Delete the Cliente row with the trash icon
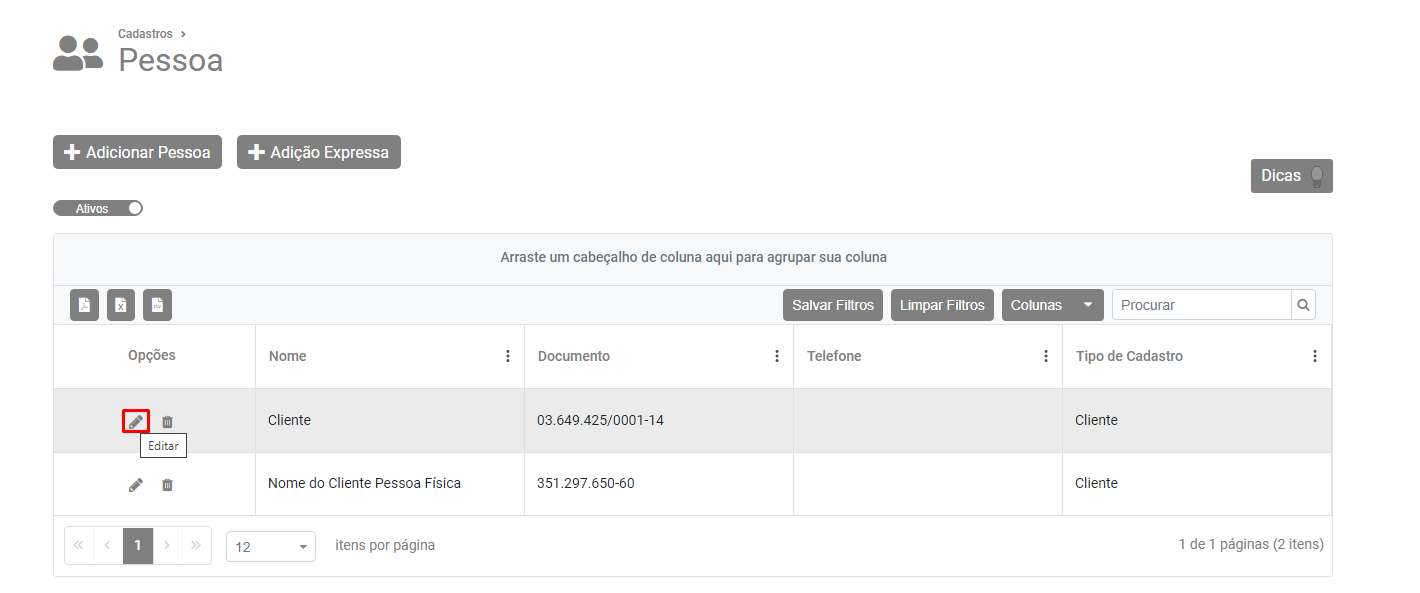This screenshot has height=593, width=1420. (x=167, y=422)
